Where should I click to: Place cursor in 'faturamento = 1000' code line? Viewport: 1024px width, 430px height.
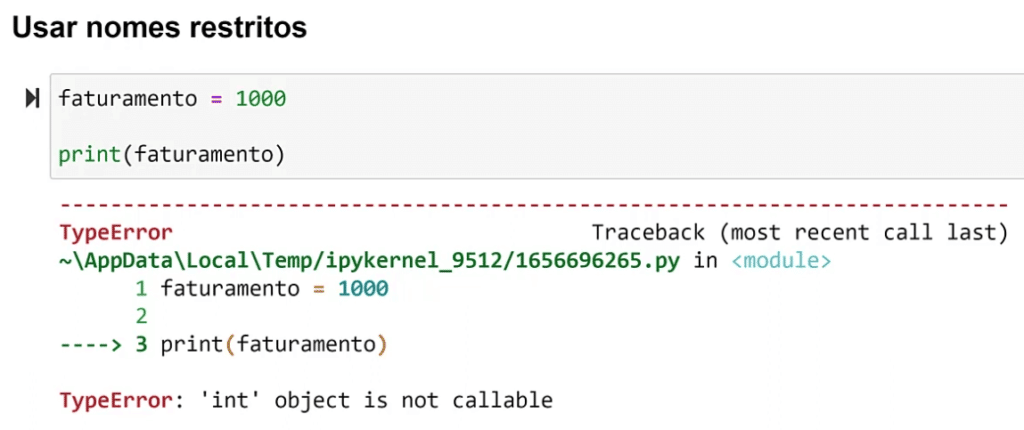pyautogui.click(x=172, y=99)
